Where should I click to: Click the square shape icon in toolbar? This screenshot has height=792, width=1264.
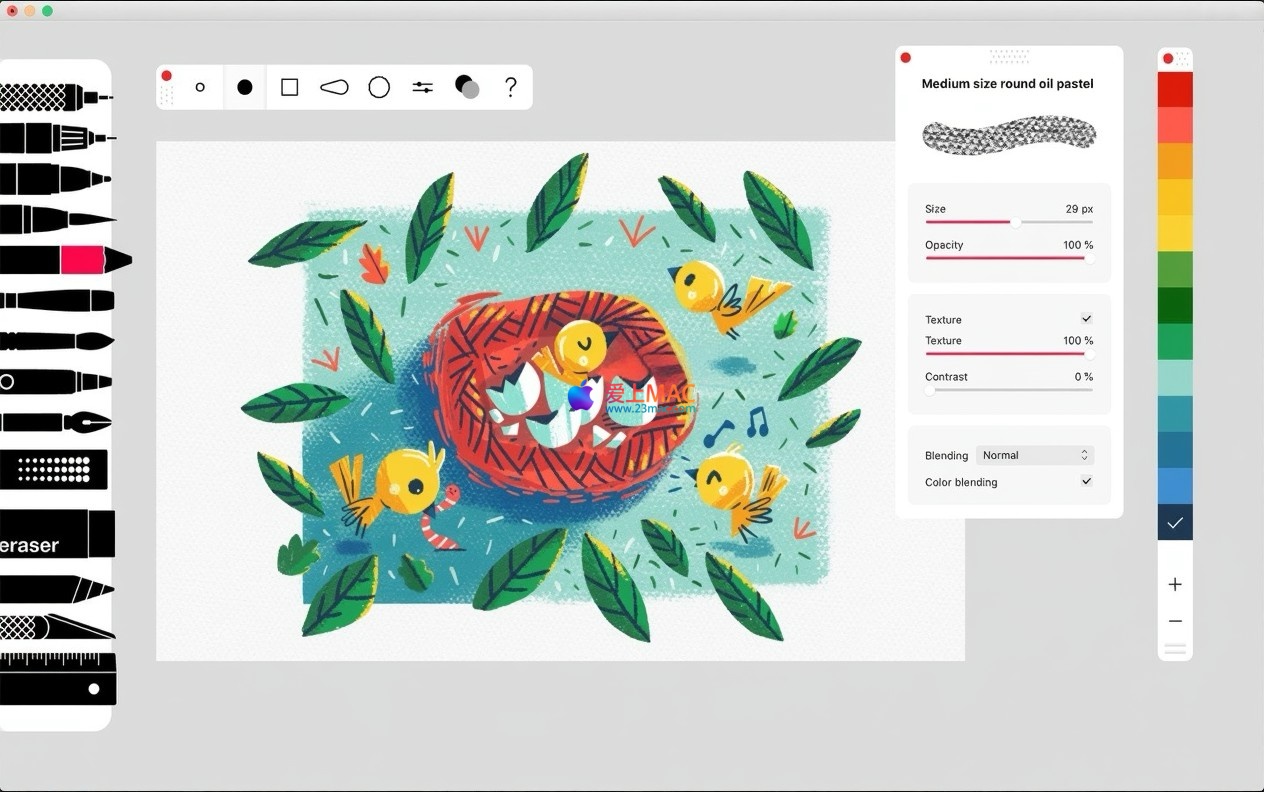point(290,88)
